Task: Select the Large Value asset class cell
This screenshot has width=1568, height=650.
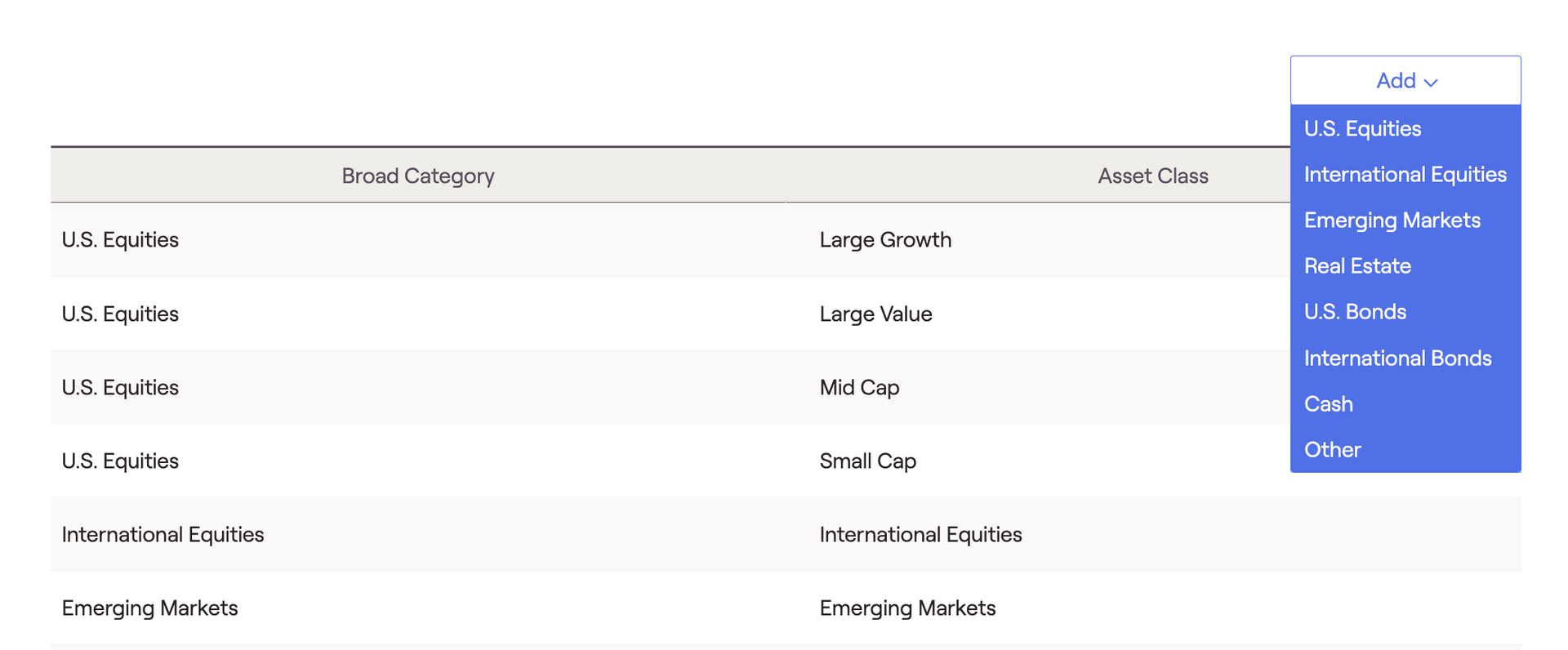Action: (x=875, y=314)
